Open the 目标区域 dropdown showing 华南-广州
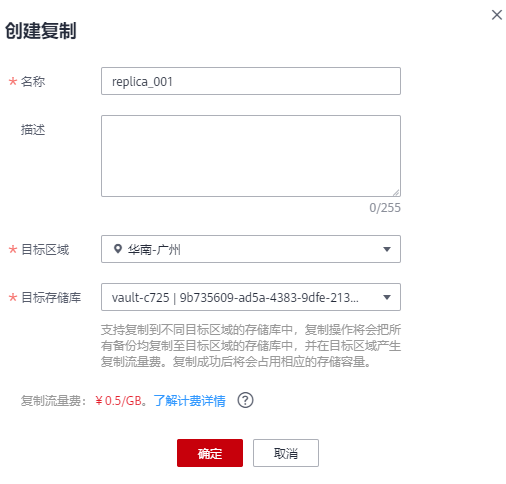Image resolution: width=506 pixels, height=484 pixels. 251,249
